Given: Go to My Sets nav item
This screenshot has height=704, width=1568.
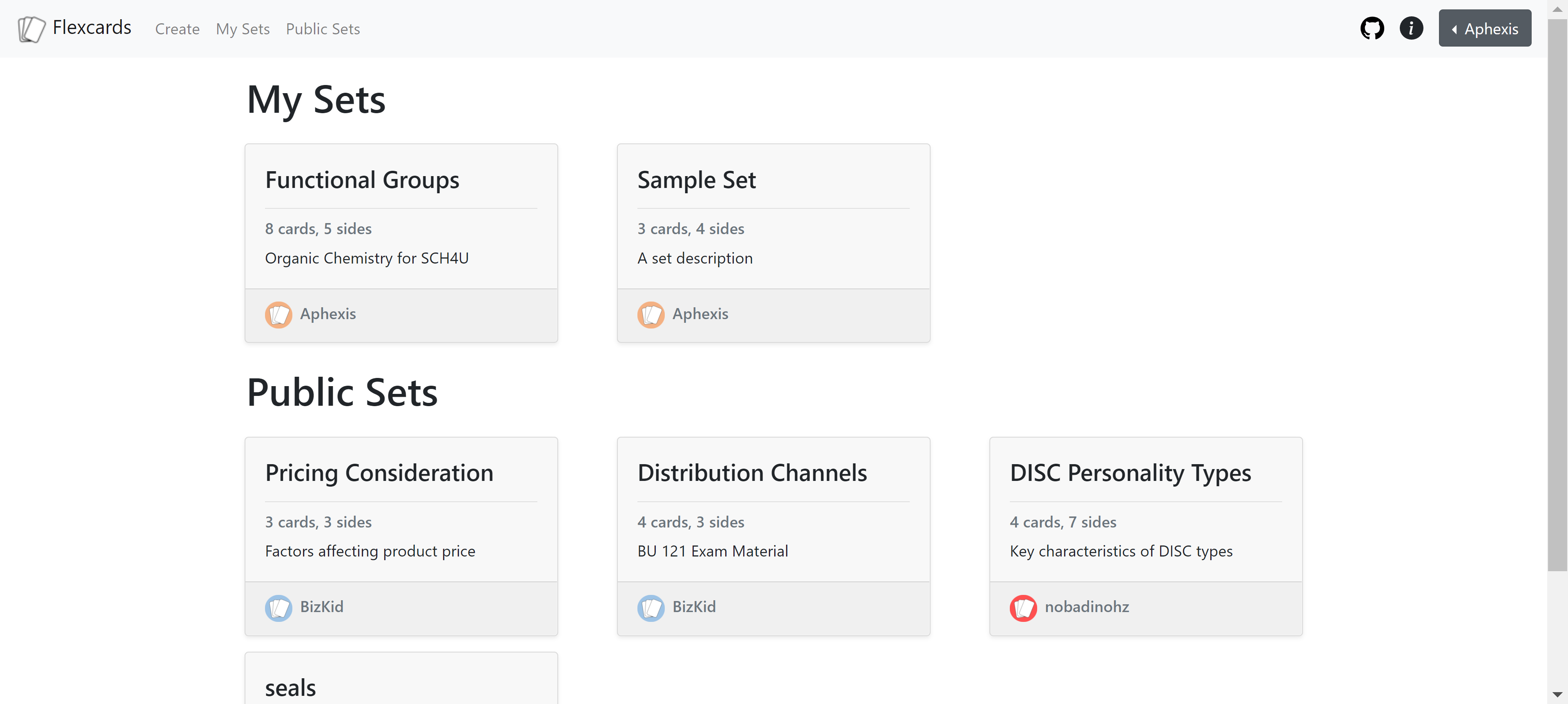Looking at the screenshot, I should click(242, 29).
